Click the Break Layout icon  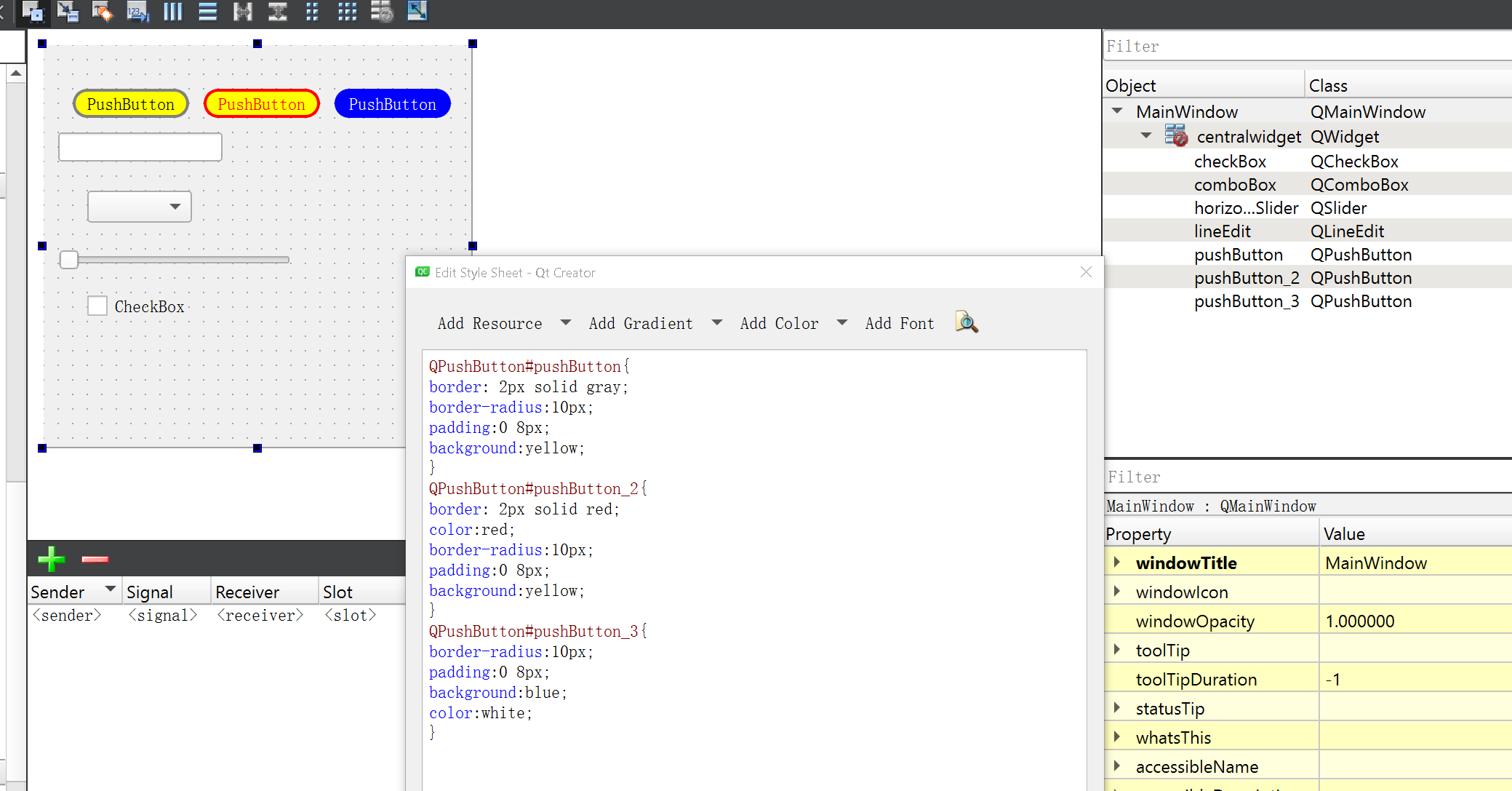click(380, 12)
